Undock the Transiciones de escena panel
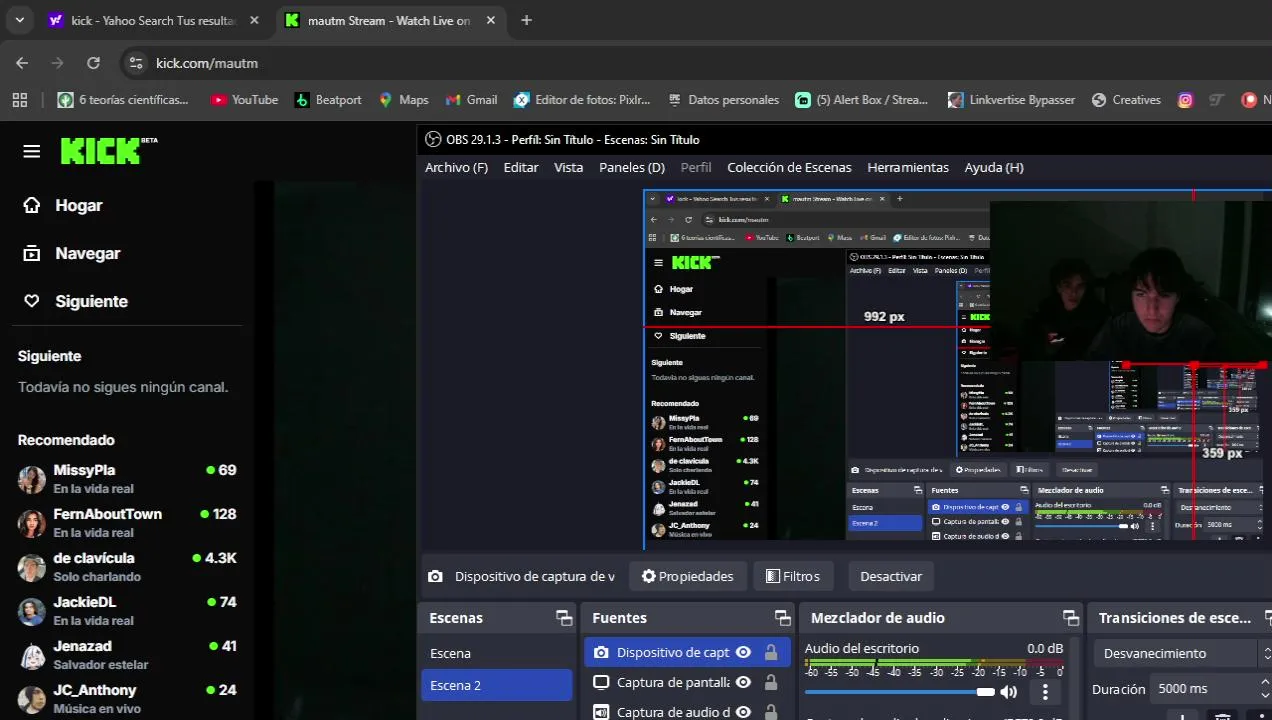 pos(1266,618)
